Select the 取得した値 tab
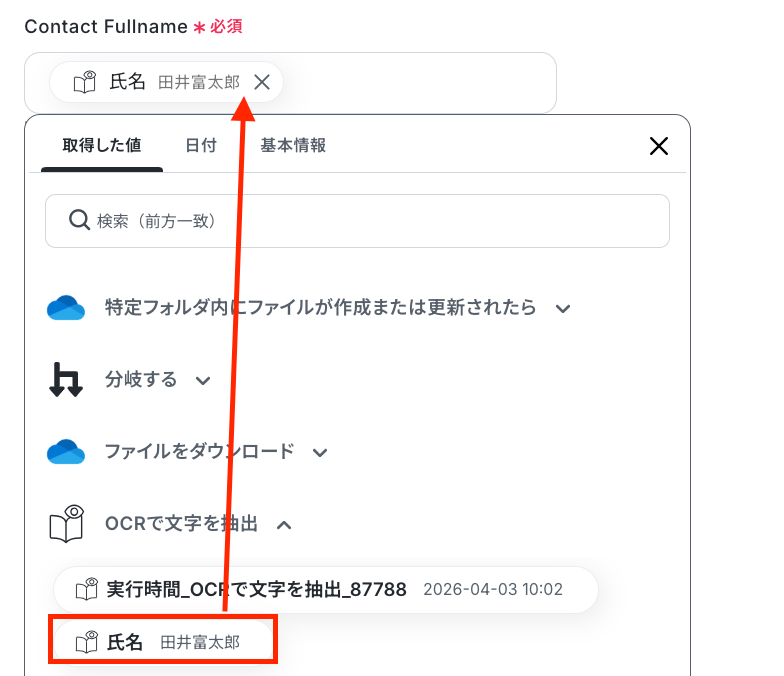 pos(102,146)
